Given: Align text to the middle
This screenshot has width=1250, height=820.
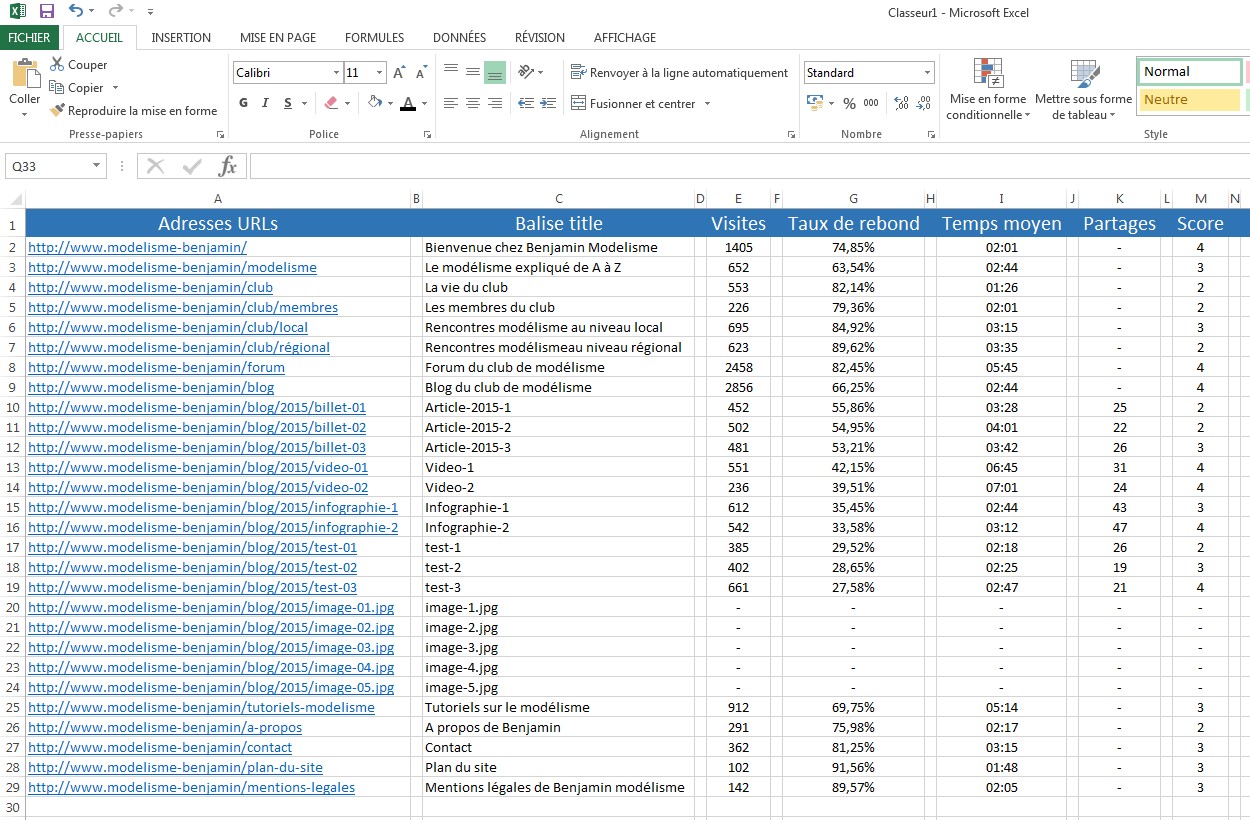Looking at the screenshot, I should tap(472, 72).
